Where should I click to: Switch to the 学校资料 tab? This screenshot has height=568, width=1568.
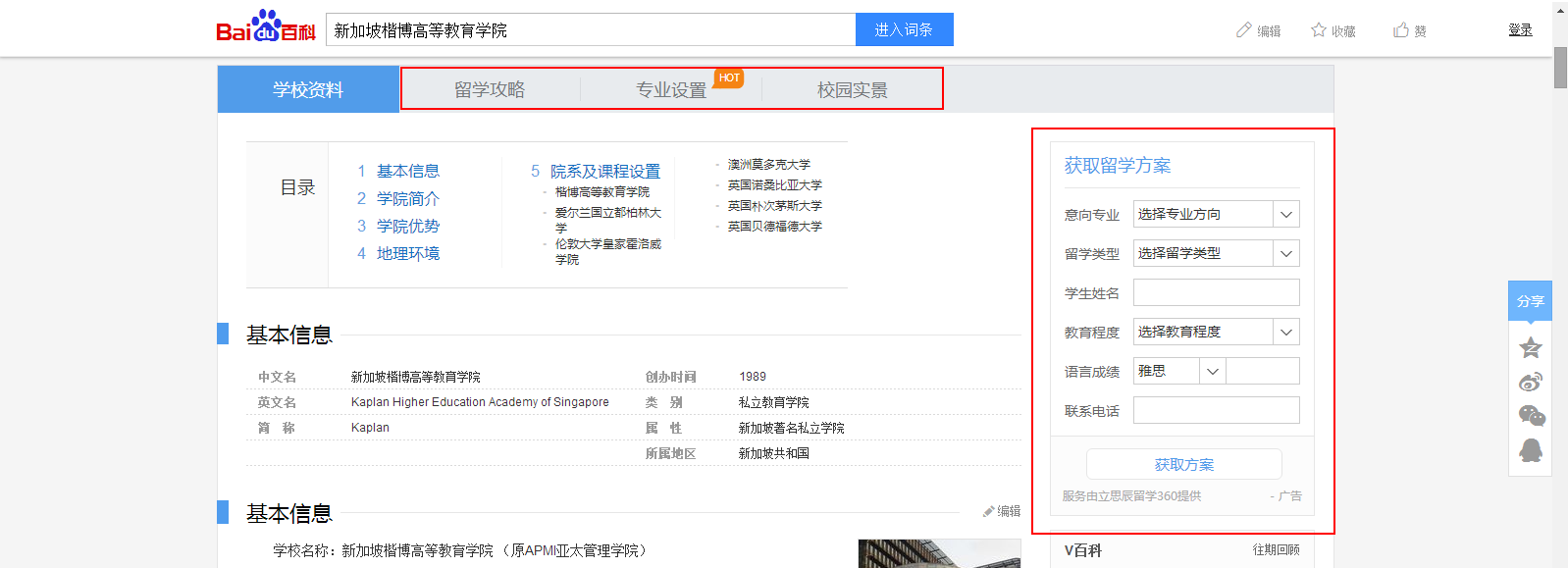(x=308, y=89)
